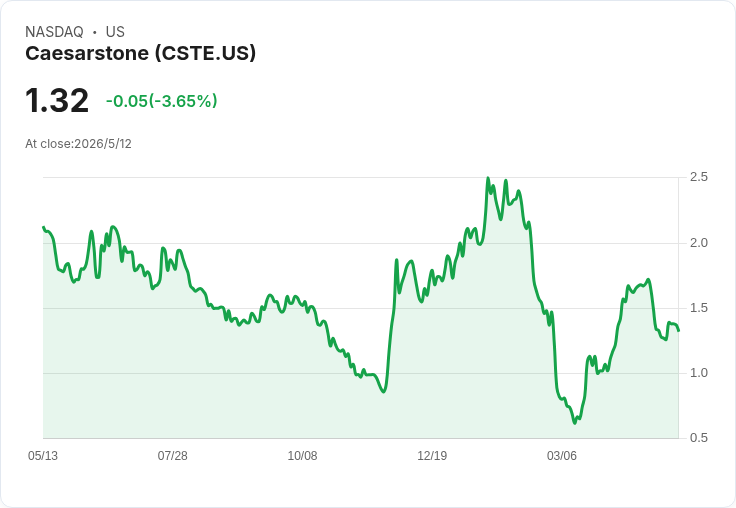
Task: Click the 1.0 y-axis price label
Action: click(x=698, y=373)
